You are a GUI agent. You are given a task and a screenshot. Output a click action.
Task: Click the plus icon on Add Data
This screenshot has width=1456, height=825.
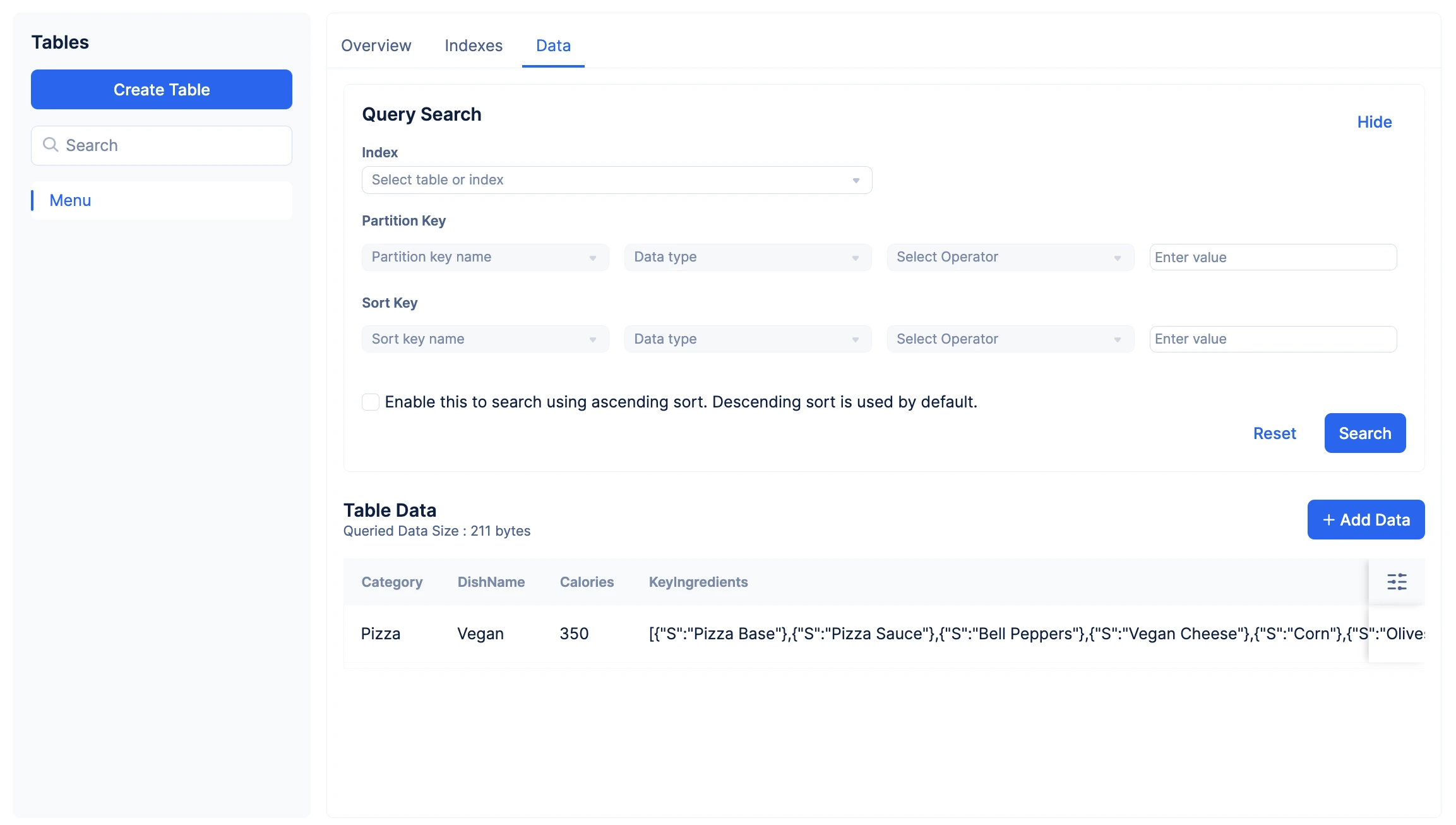(x=1328, y=520)
